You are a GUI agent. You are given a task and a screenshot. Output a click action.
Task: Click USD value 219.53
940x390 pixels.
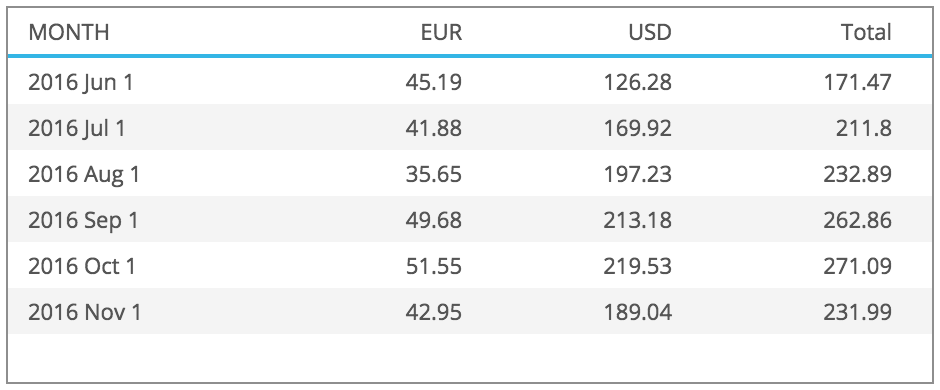(x=638, y=266)
